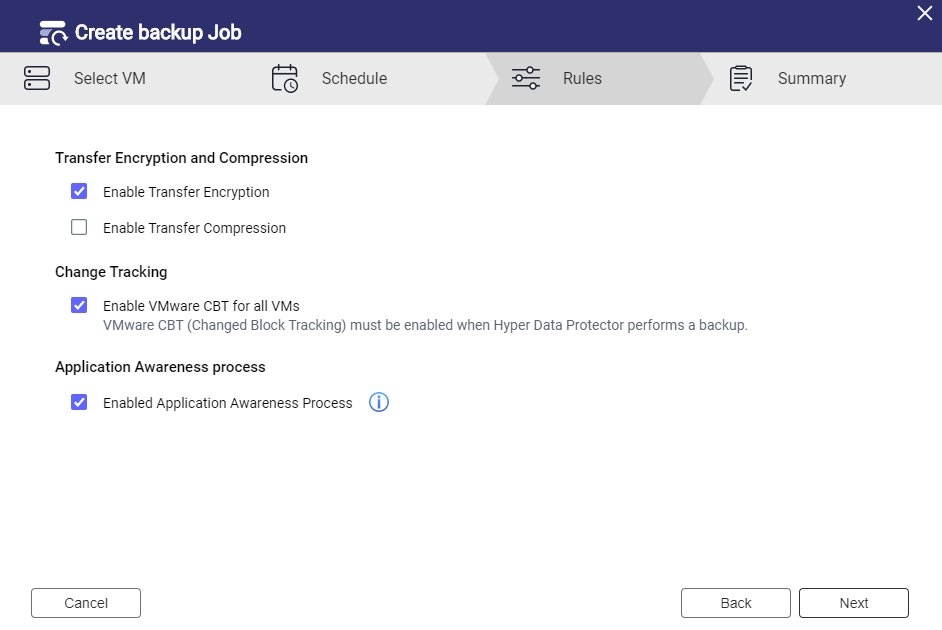
Task: Click the Schedule calendar clock icon
Action: point(285,78)
